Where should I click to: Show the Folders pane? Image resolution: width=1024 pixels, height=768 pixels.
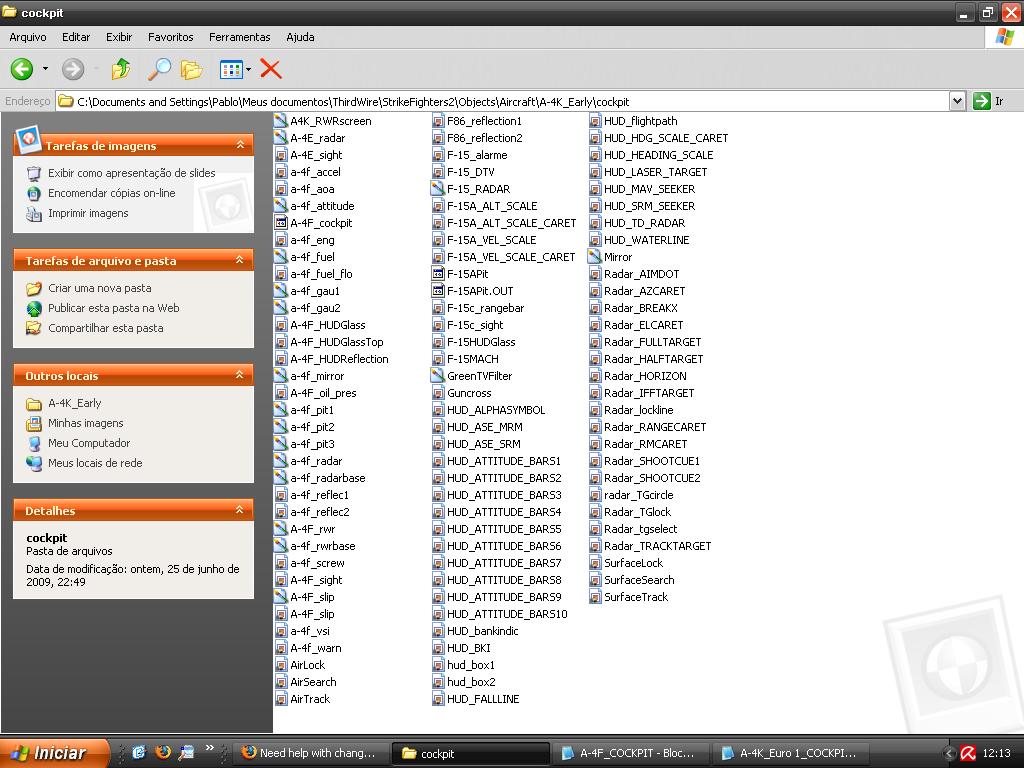click(x=191, y=69)
